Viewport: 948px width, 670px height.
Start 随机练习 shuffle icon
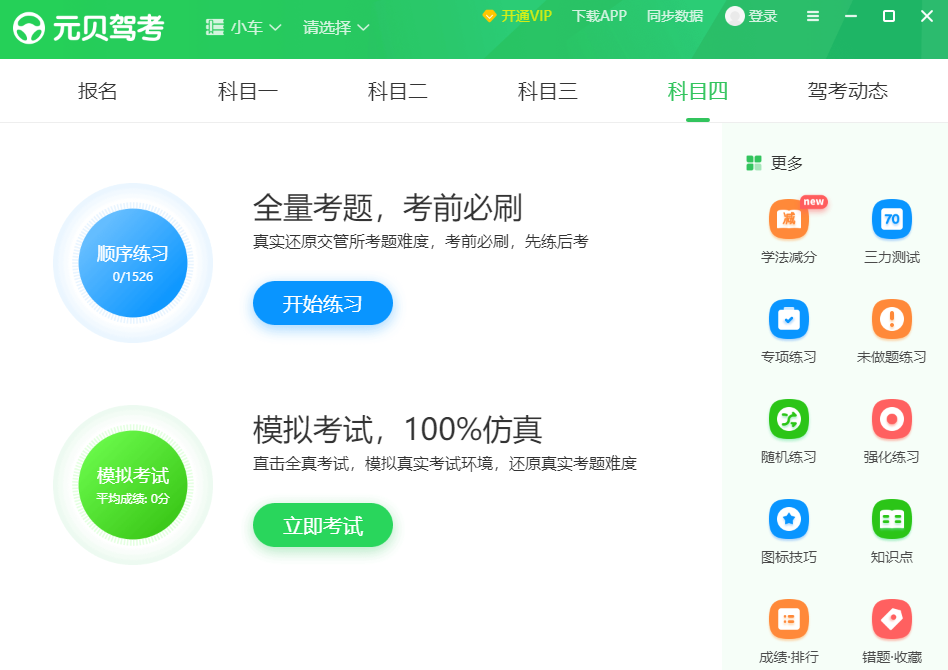pyautogui.click(x=788, y=419)
